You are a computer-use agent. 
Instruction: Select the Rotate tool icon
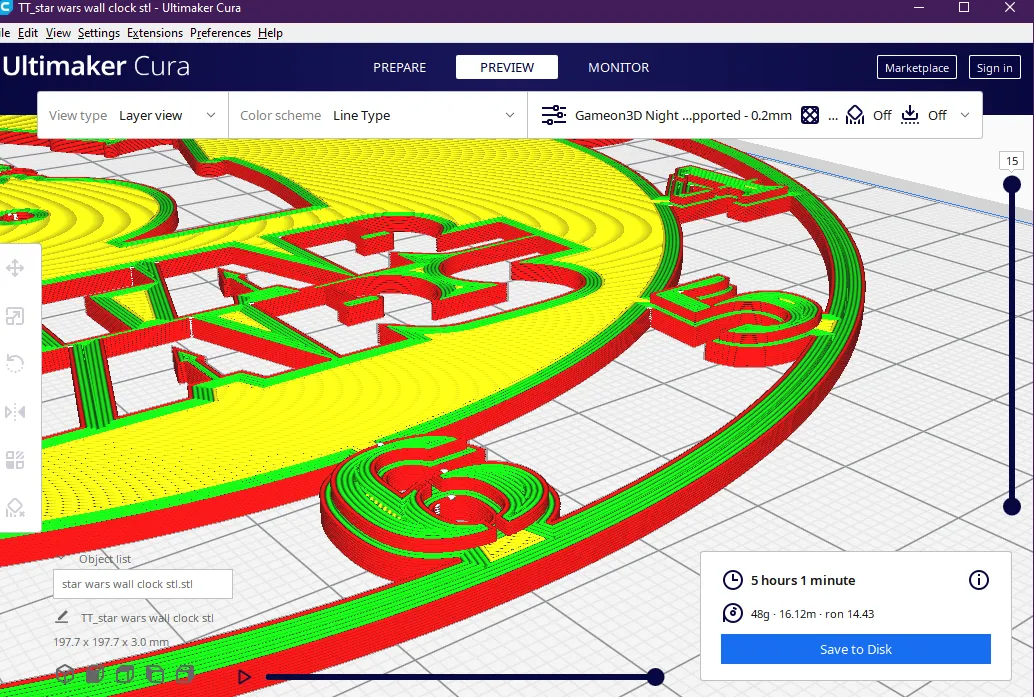pos(15,363)
